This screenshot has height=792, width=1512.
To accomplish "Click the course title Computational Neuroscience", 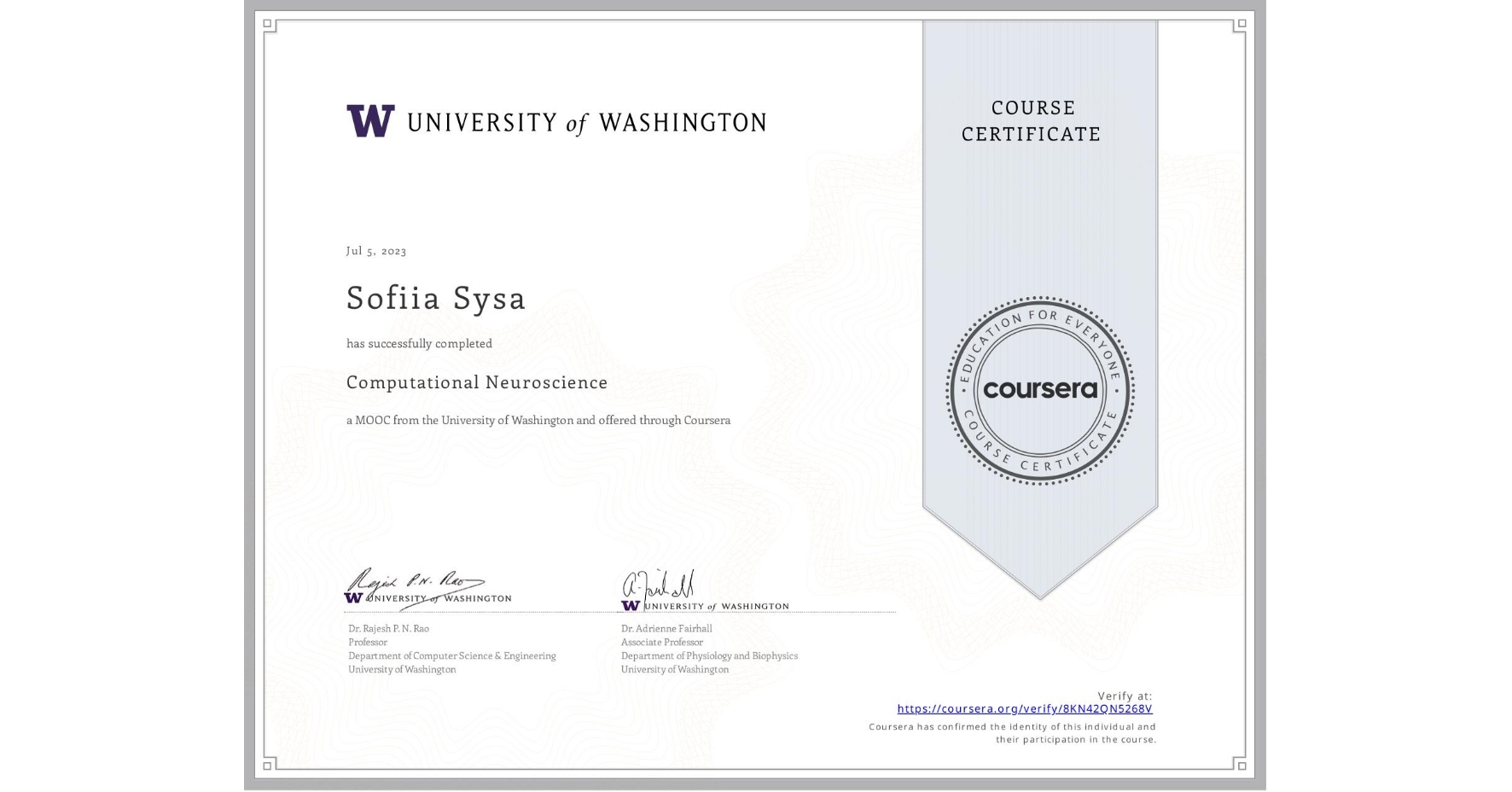I will (476, 382).
